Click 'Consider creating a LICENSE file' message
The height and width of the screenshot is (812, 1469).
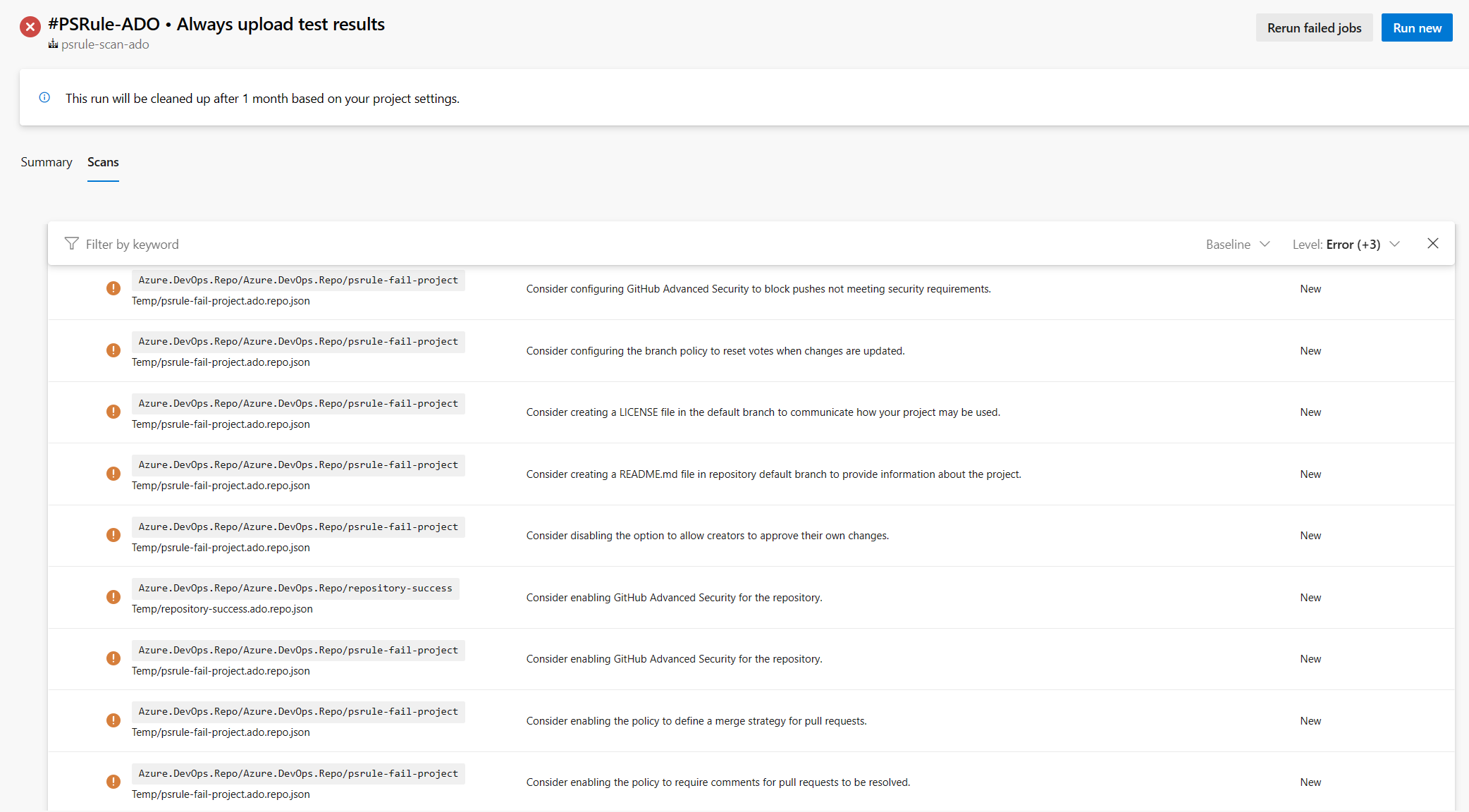(x=763, y=412)
